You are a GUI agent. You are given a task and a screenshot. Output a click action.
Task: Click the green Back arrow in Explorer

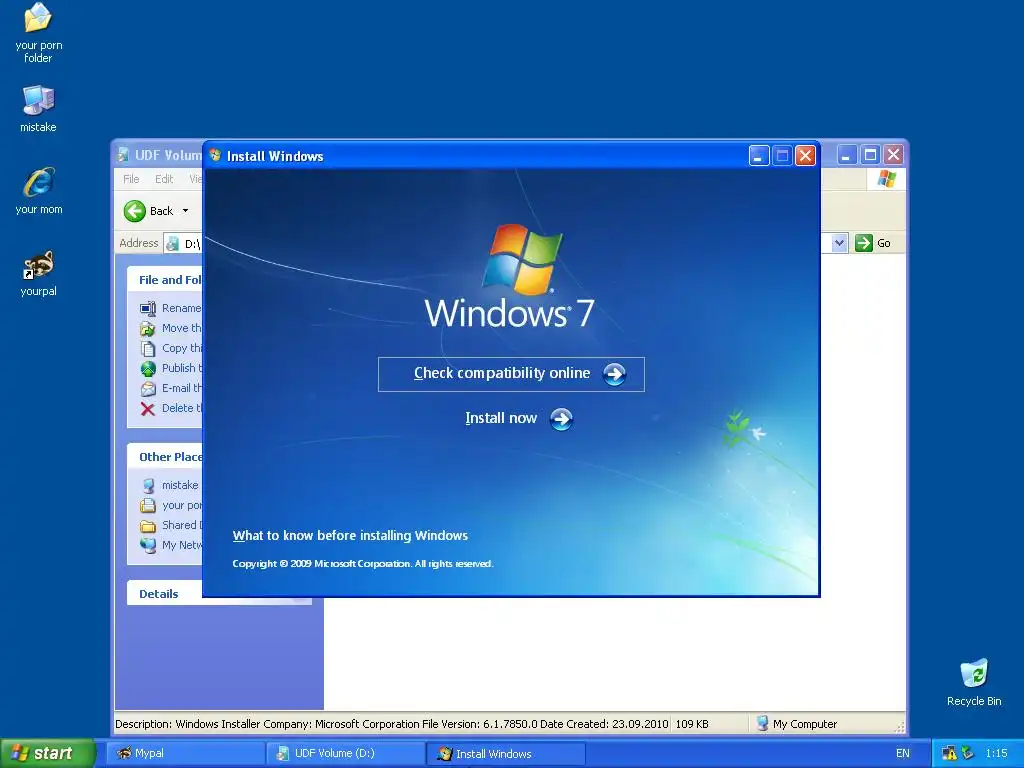(135, 211)
